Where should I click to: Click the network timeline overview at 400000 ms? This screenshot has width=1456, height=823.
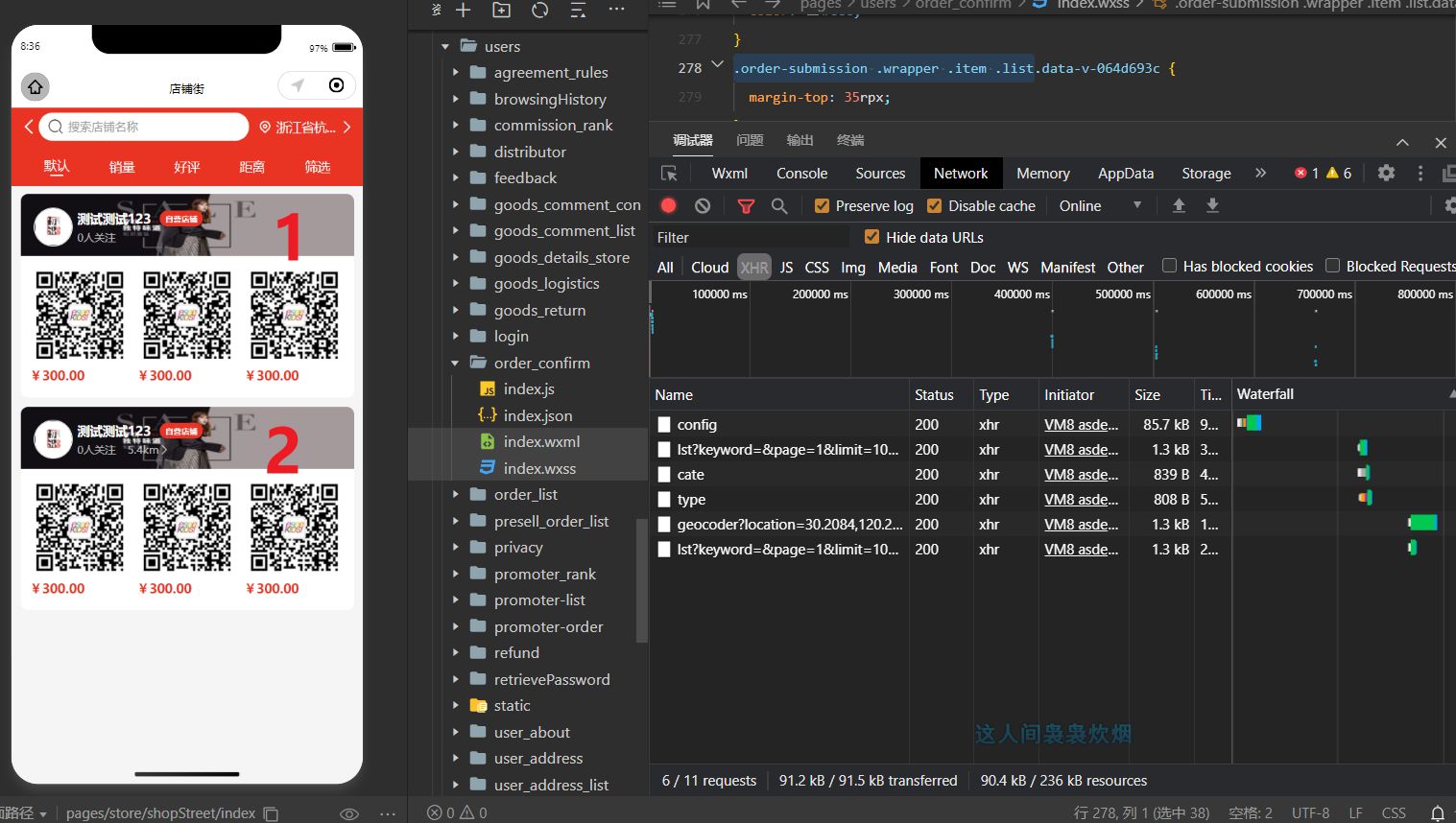[1052, 331]
